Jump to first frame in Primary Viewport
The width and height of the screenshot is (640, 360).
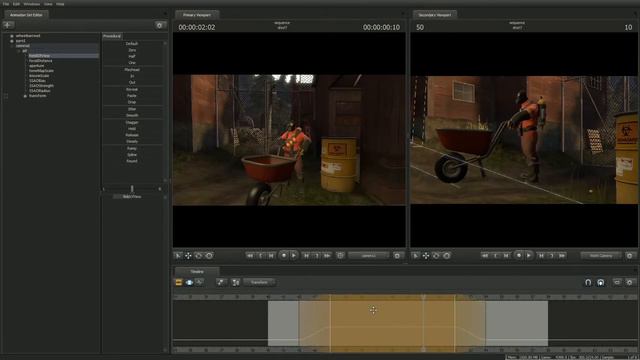click(249, 256)
